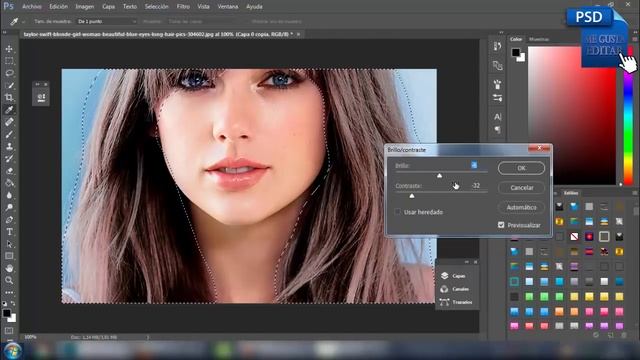Select the Eraser tool
The width and height of the screenshot is (640, 360).
tap(9, 171)
